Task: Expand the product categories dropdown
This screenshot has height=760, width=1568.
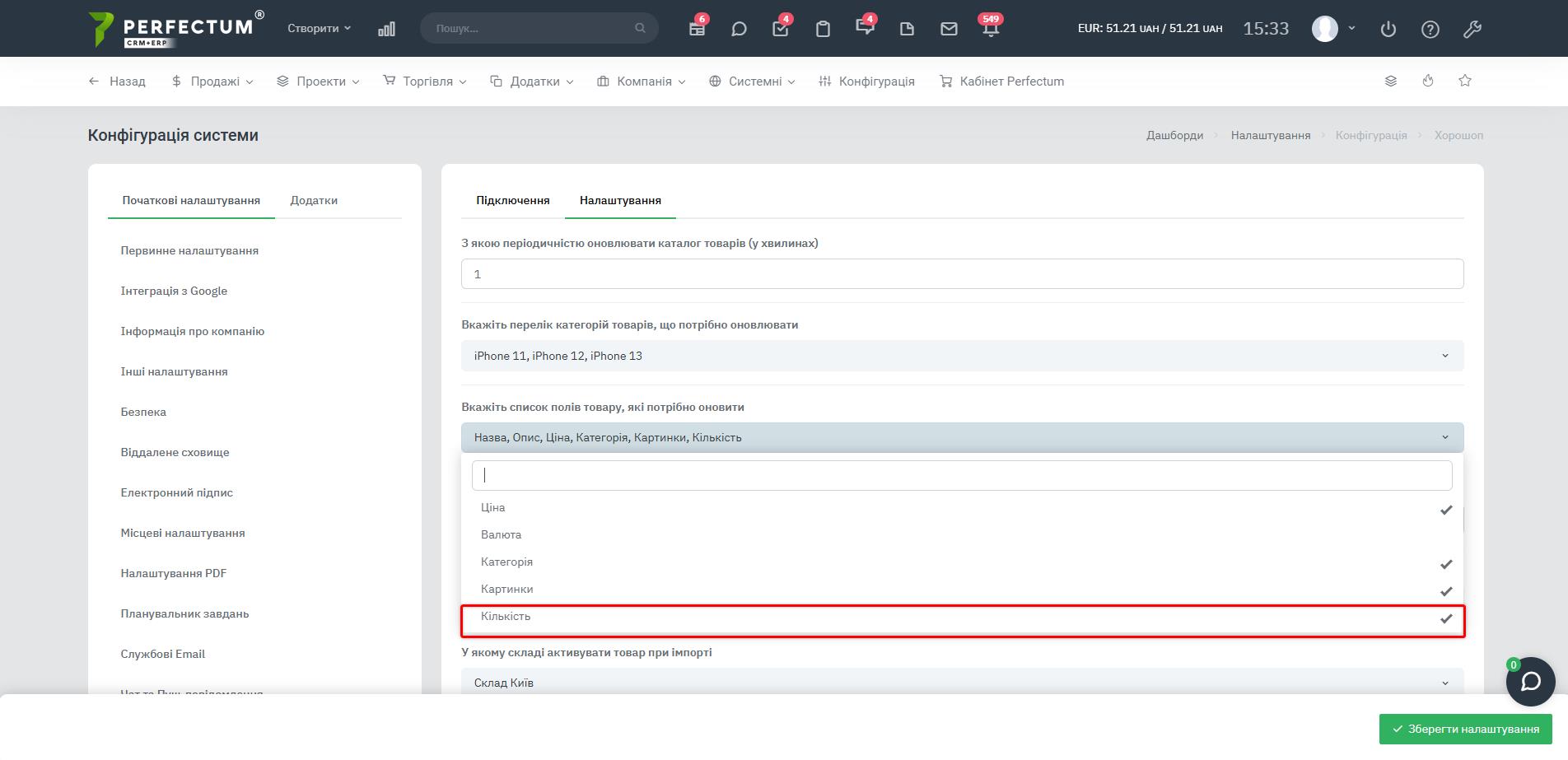Action: (x=962, y=356)
